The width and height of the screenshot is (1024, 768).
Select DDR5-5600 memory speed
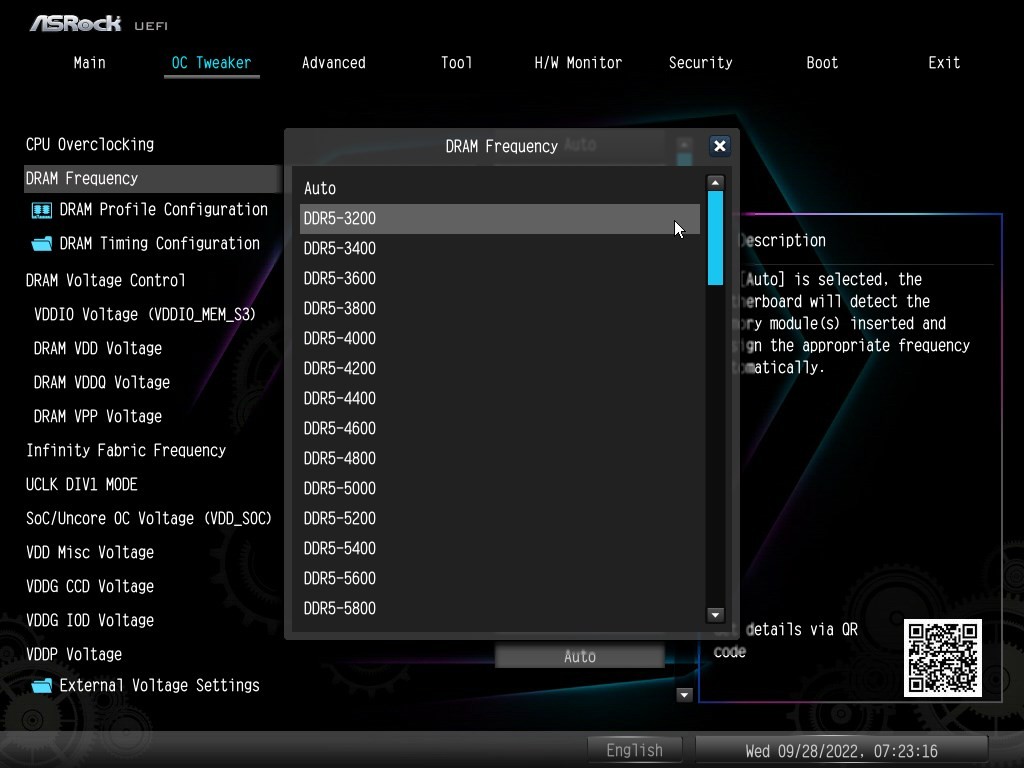coord(499,578)
